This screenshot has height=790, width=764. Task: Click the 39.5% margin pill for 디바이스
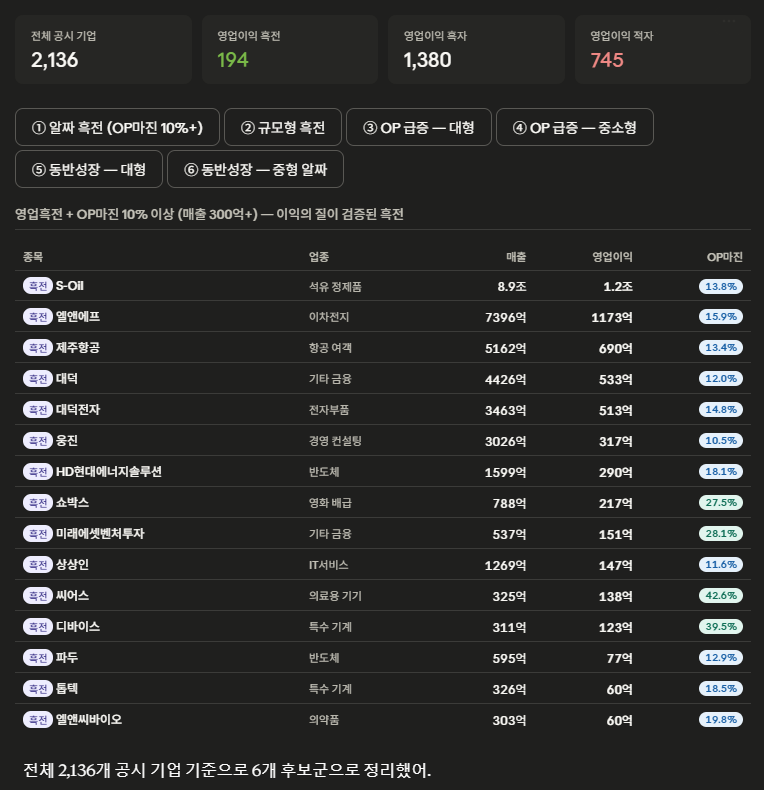click(x=721, y=626)
